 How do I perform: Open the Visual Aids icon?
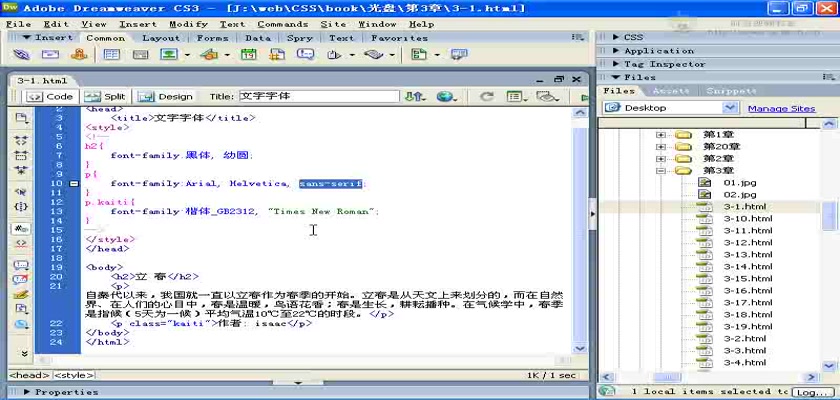pos(548,96)
